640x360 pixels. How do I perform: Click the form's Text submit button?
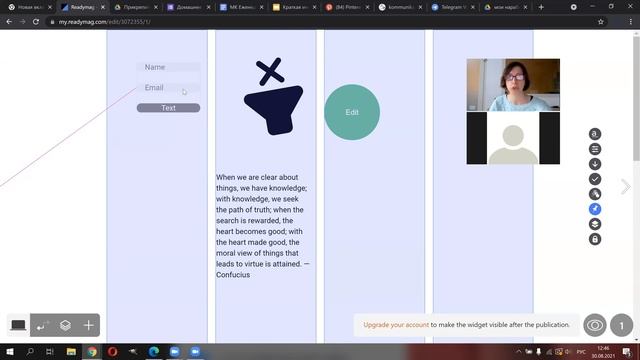(168, 108)
